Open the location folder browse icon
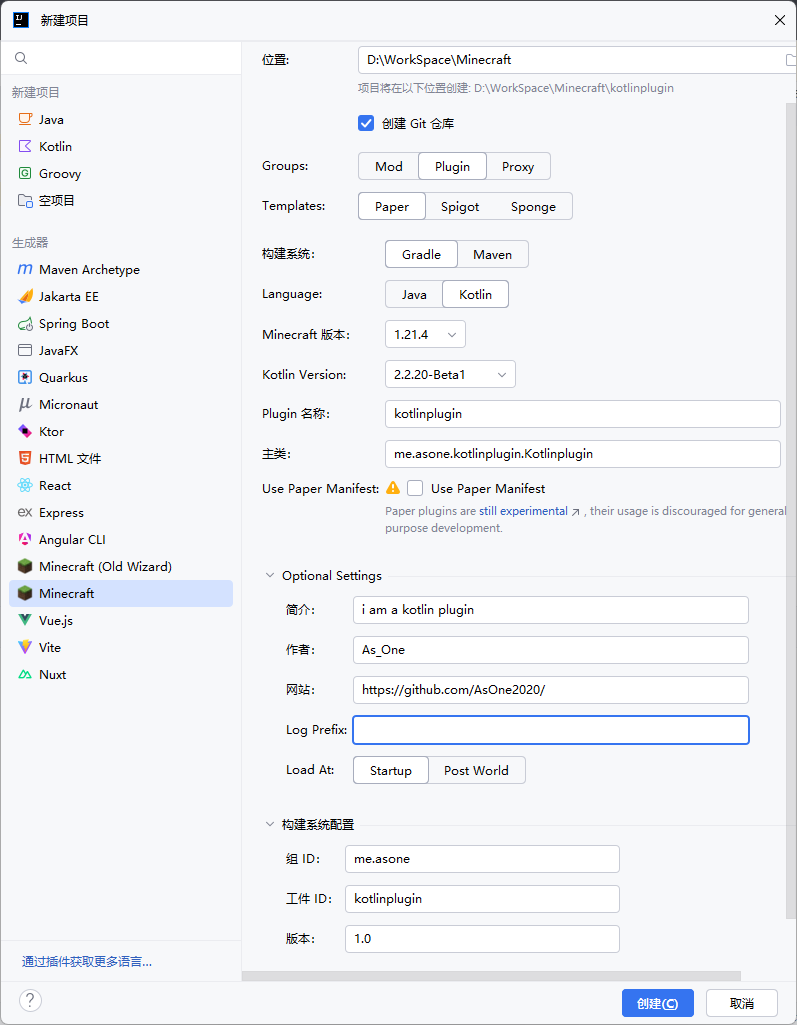This screenshot has width=797, height=1025. click(790, 60)
